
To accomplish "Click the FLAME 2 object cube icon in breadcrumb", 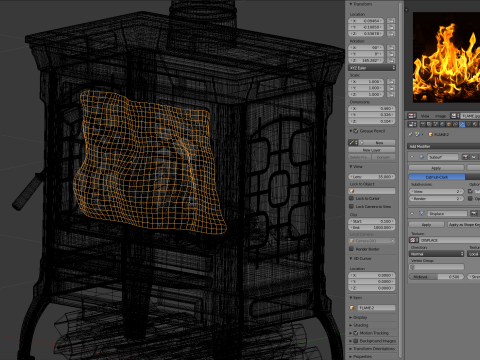I will [x=431, y=134].
